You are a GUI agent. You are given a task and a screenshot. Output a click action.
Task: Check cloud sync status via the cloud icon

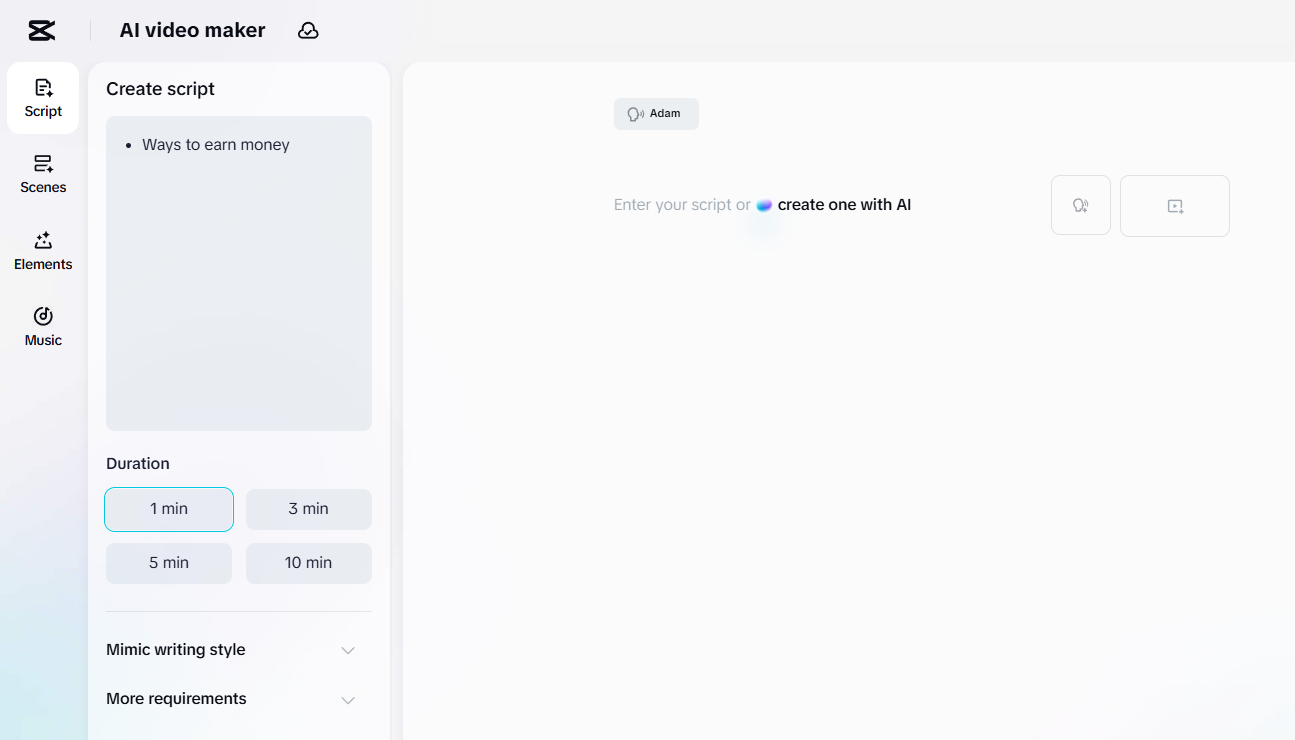[308, 30]
